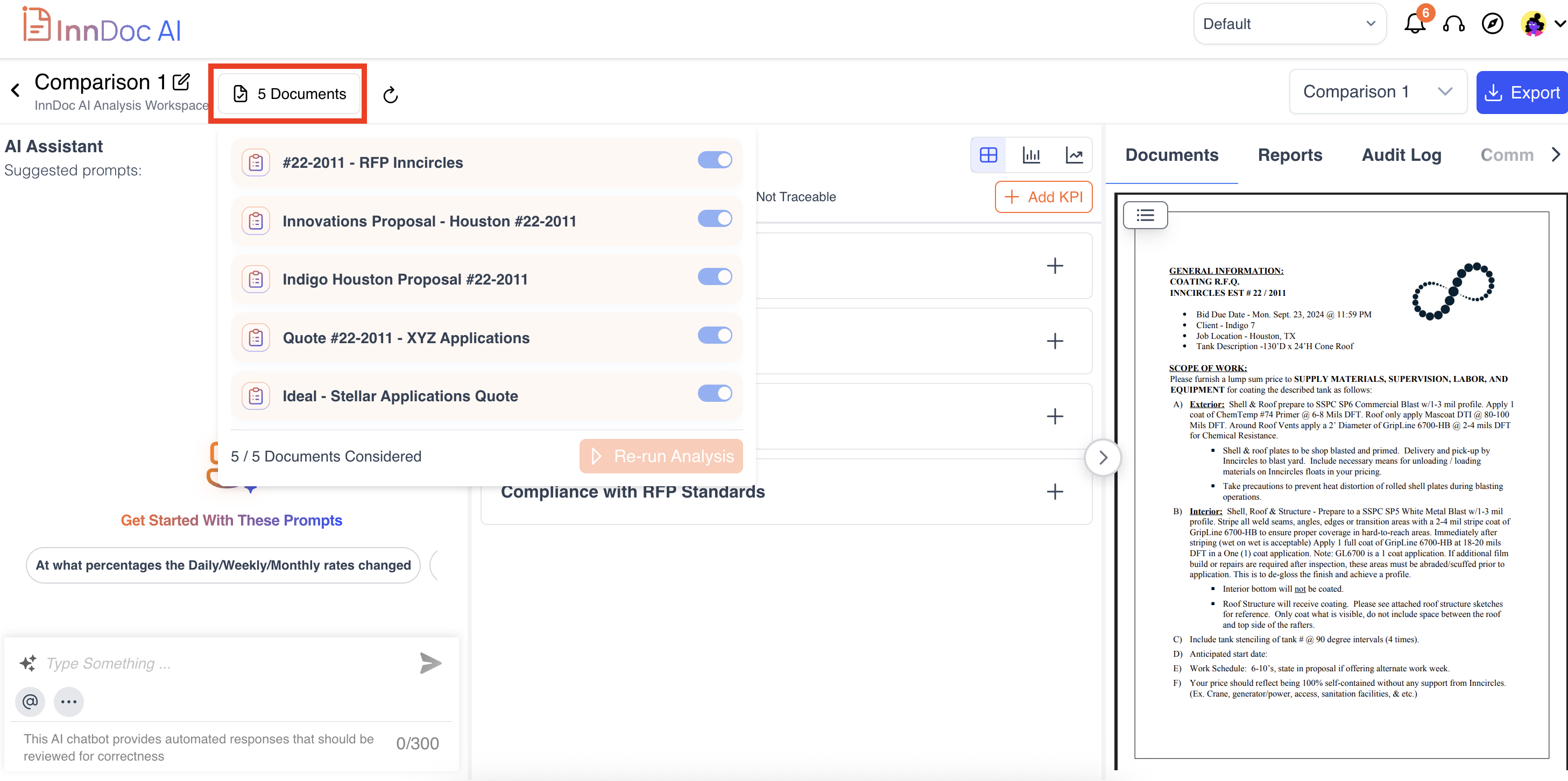Open the headset support icon
Screen dimensions: 1568x781
point(1453,24)
